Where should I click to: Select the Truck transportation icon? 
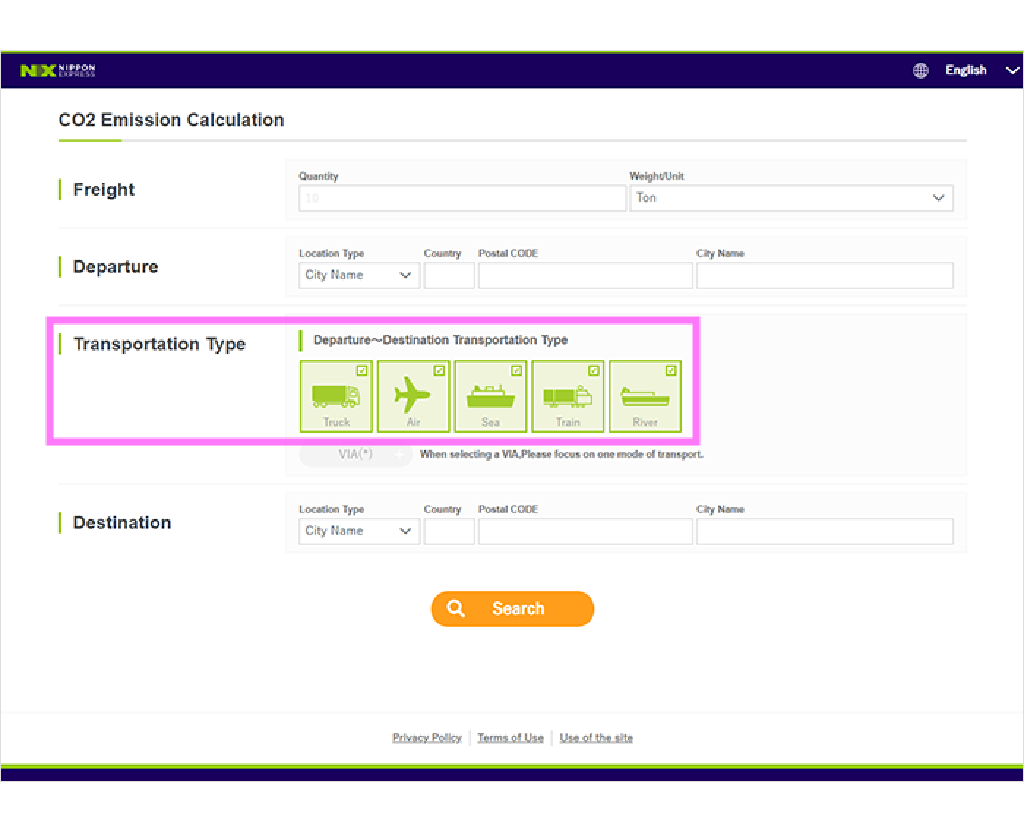coord(336,396)
